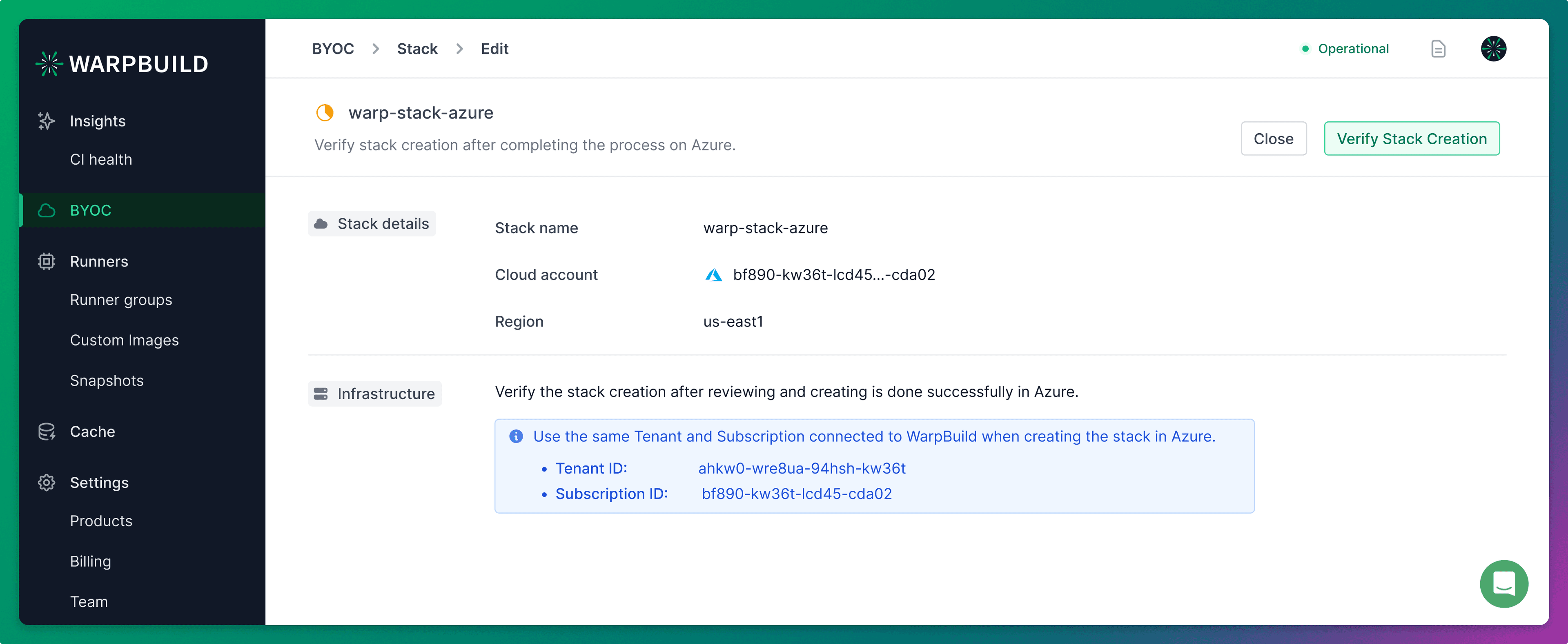This screenshot has height=644, width=1568.
Task: Open the Cache database icon
Action: click(46, 432)
